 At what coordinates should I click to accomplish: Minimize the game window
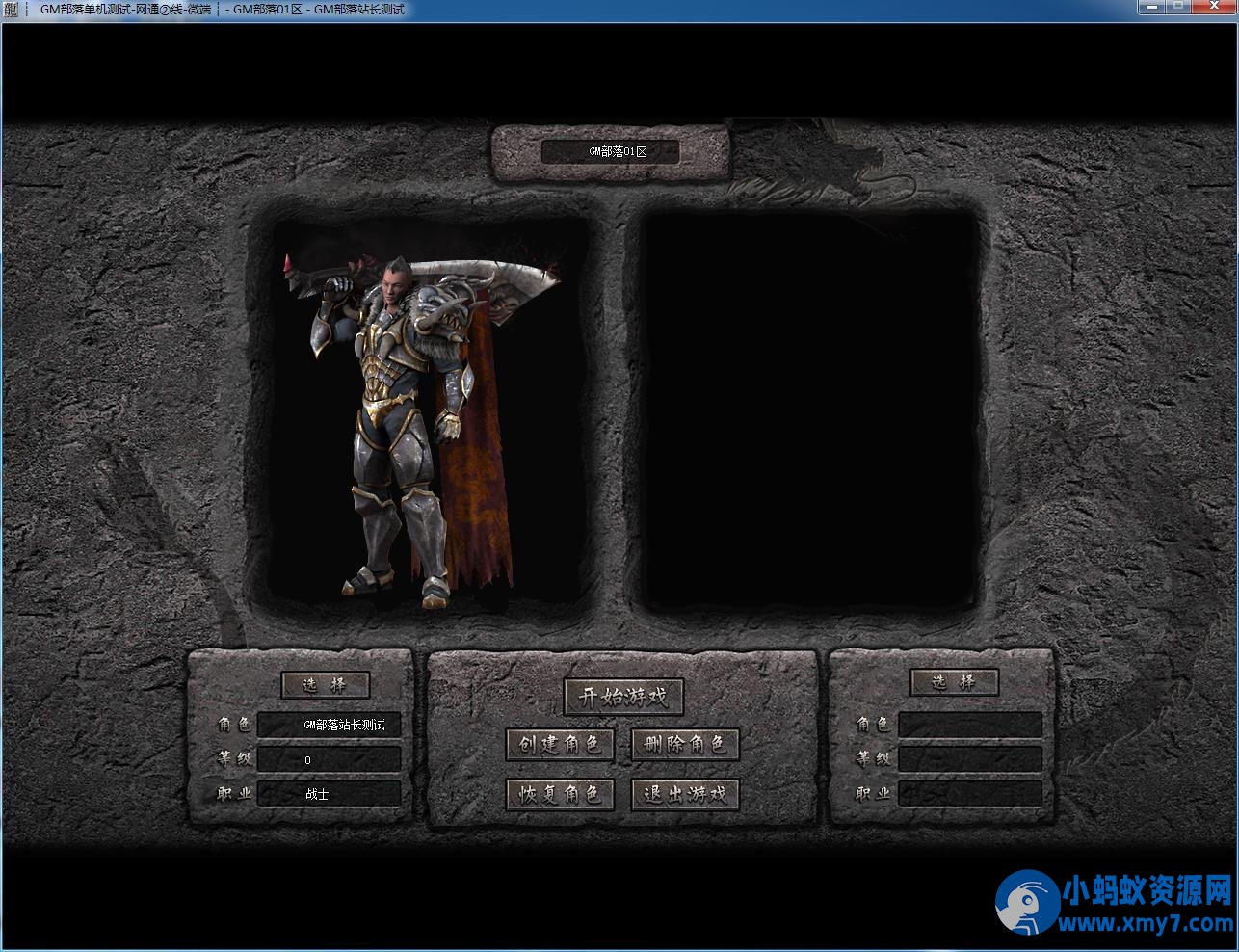tap(1153, 7)
